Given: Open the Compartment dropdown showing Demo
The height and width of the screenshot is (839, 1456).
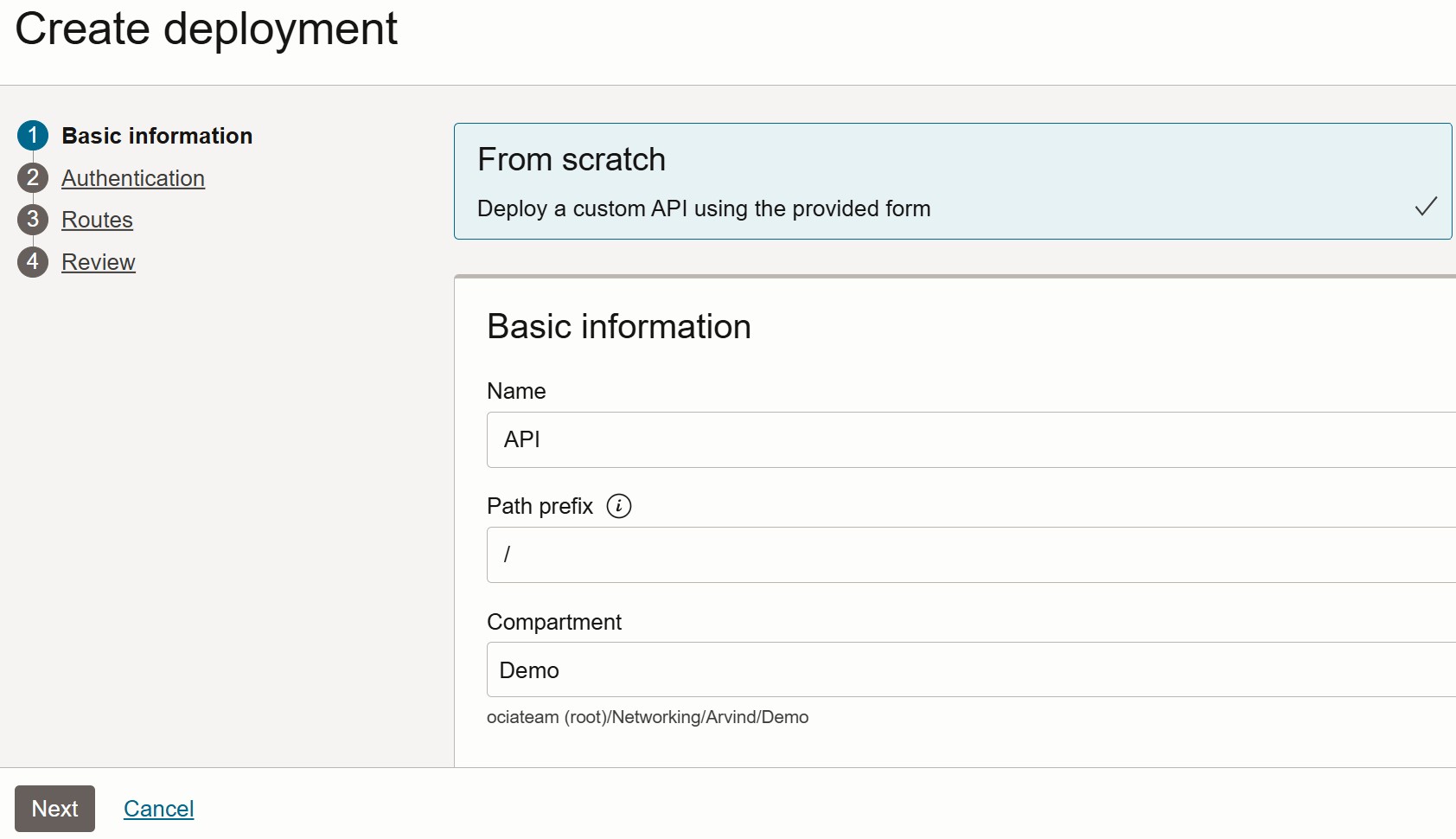Looking at the screenshot, I should (970, 670).
